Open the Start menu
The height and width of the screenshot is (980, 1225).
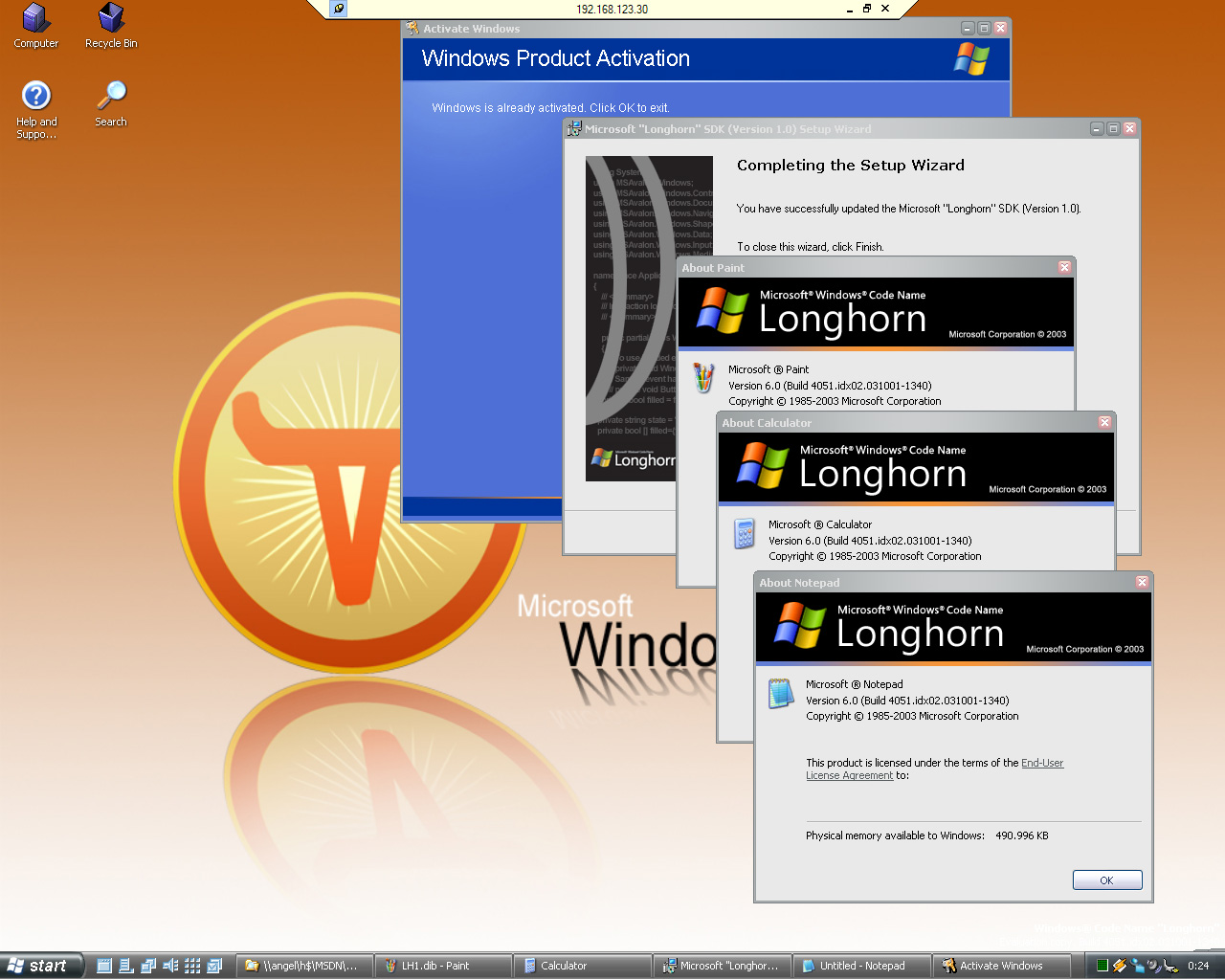(x=42, y=966)
